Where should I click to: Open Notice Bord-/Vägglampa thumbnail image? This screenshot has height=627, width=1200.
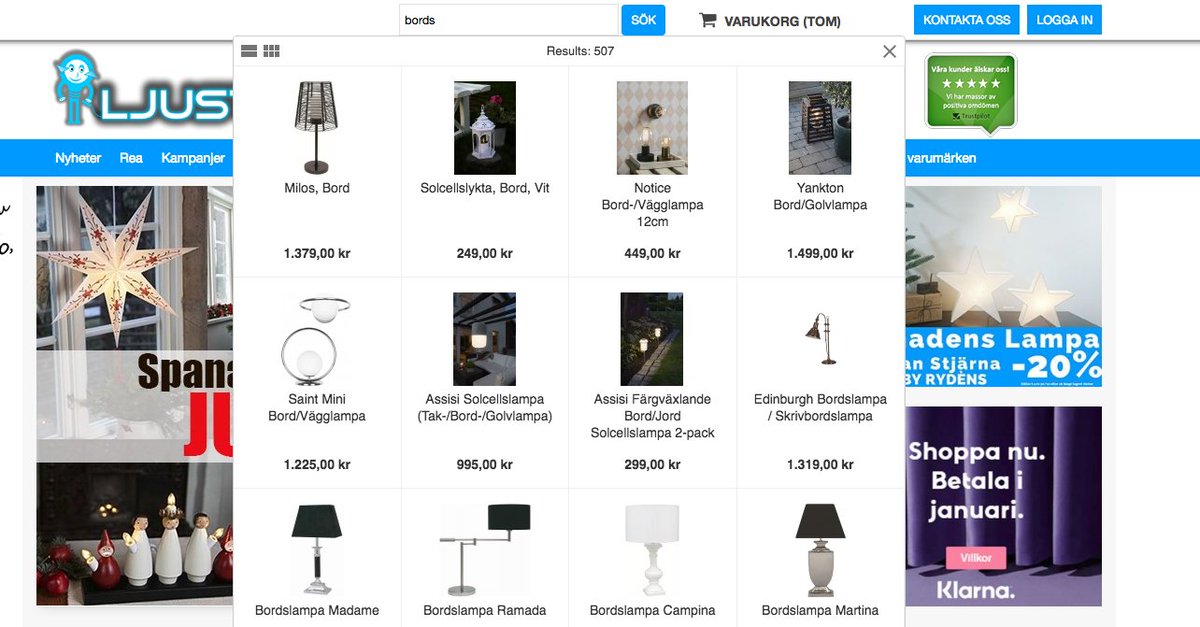tap(652, 128)
